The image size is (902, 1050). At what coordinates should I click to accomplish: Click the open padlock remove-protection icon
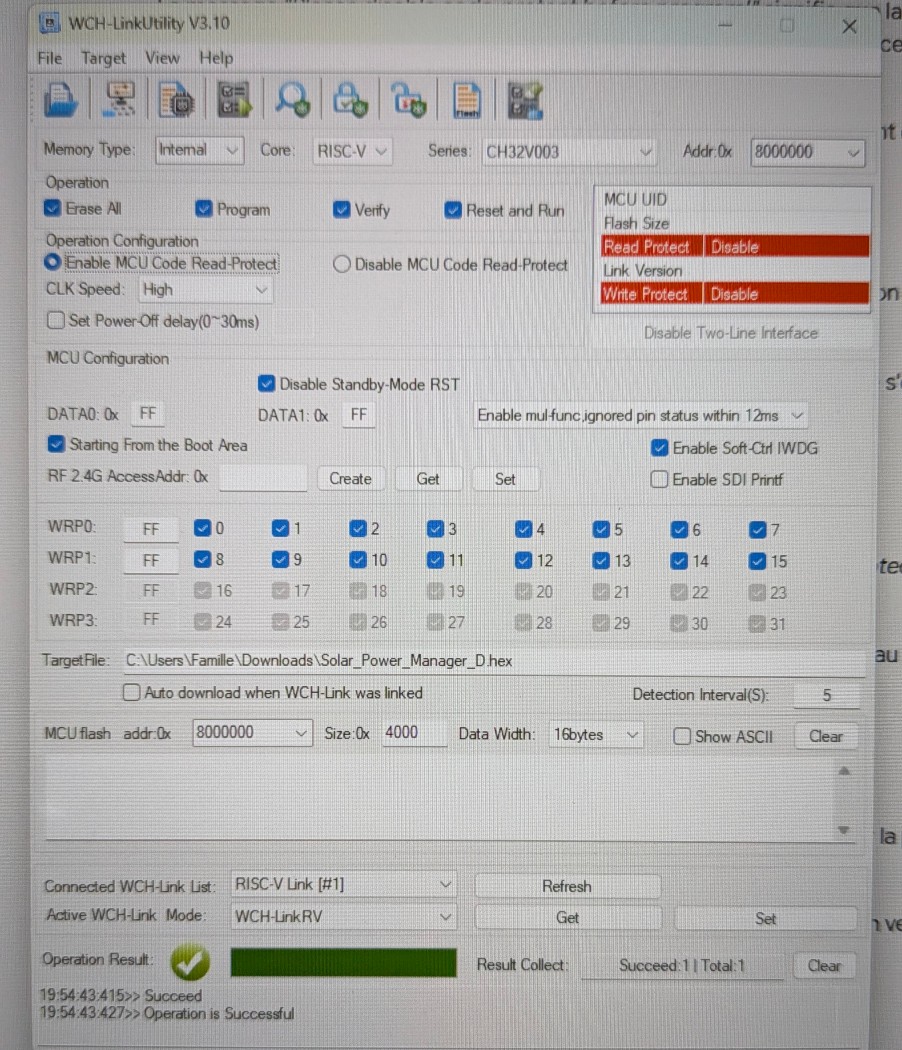[x=408, y=100]
